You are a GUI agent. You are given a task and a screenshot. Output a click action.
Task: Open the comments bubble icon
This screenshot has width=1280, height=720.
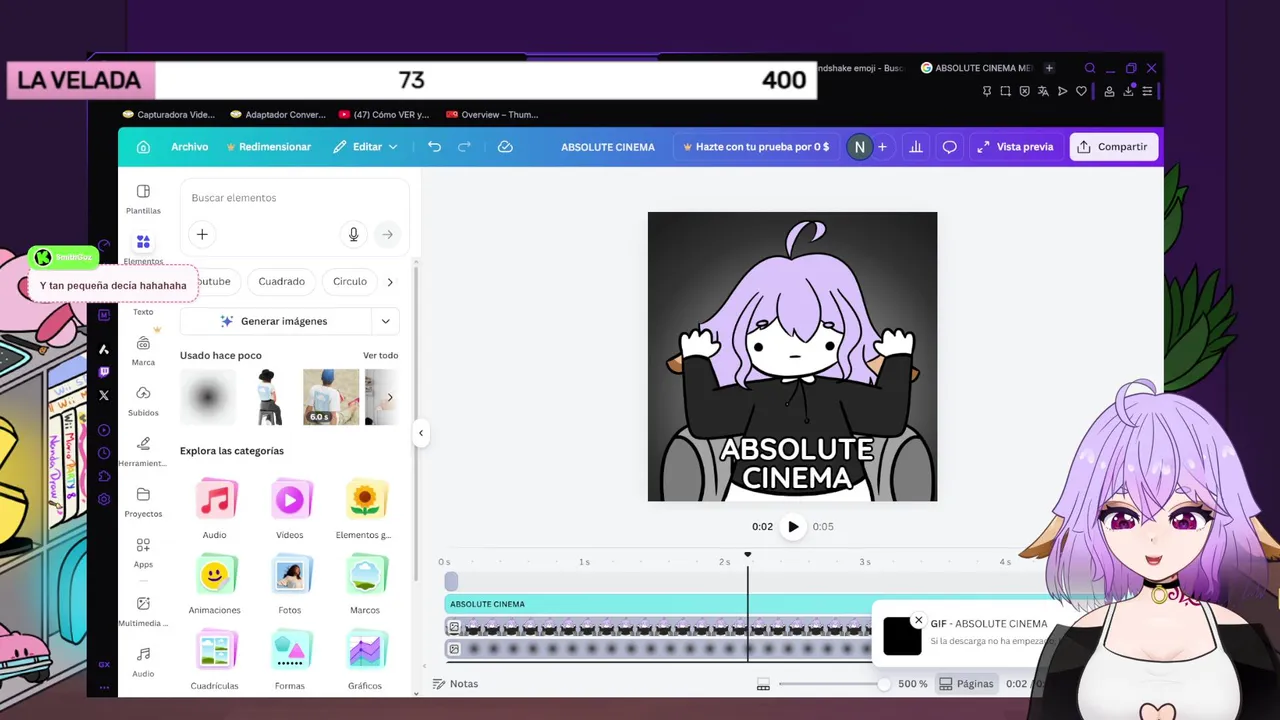tap(949, 147)
